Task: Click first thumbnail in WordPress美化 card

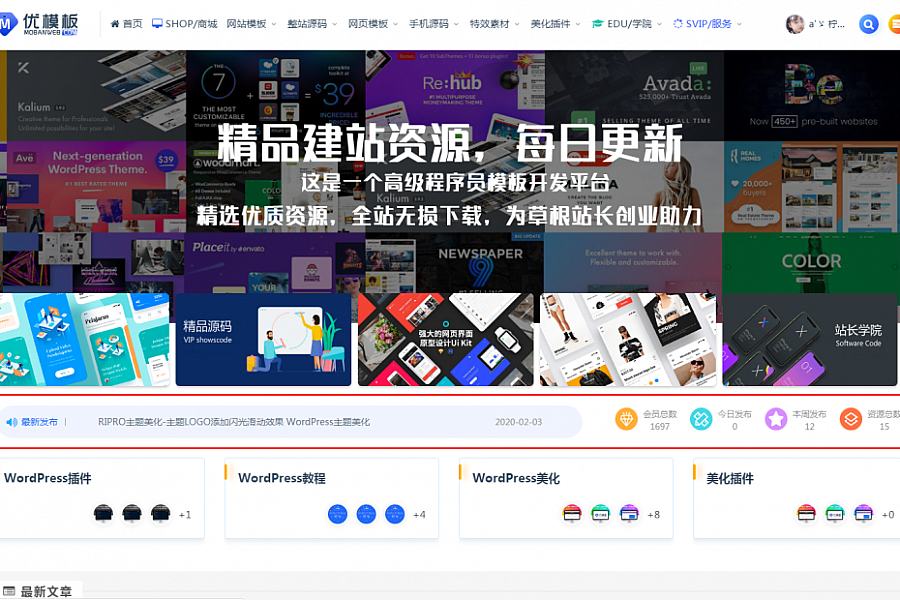Action: click(x=572, y=514)
